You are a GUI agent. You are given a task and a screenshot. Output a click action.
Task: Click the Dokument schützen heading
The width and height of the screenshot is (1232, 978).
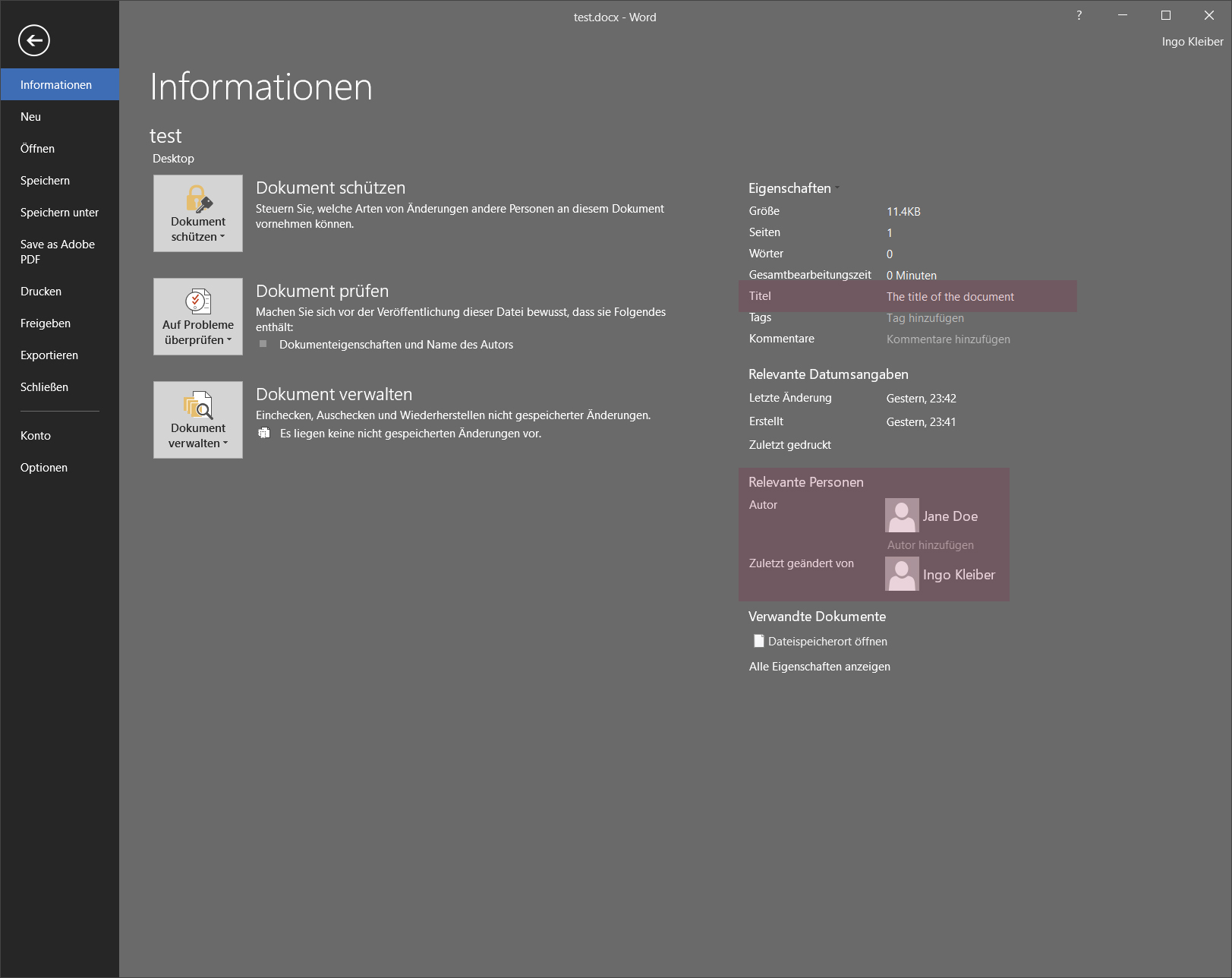(x=330, y=188)
